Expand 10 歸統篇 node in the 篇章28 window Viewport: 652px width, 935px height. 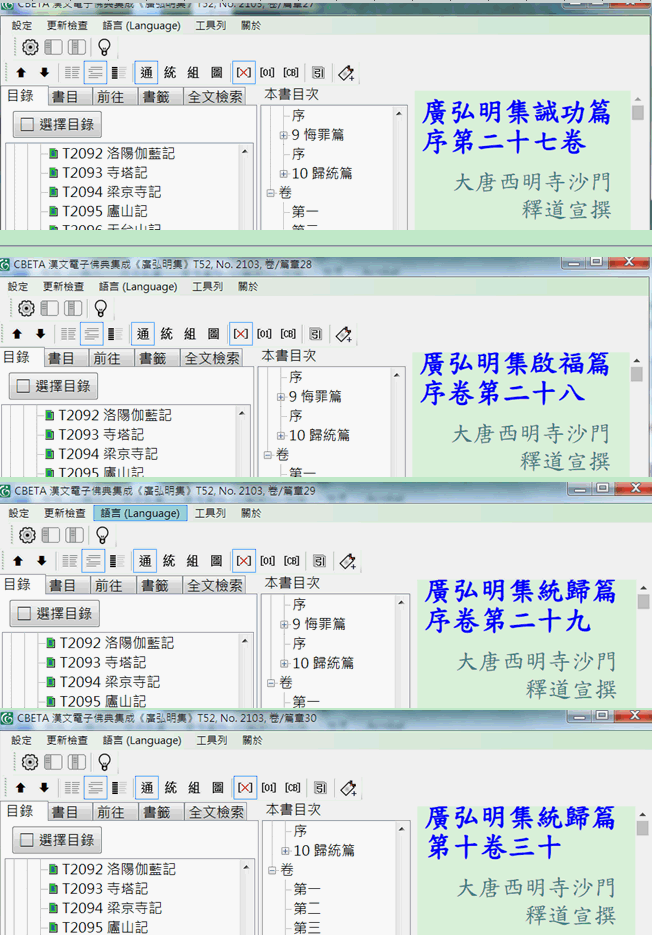point(281,436)
